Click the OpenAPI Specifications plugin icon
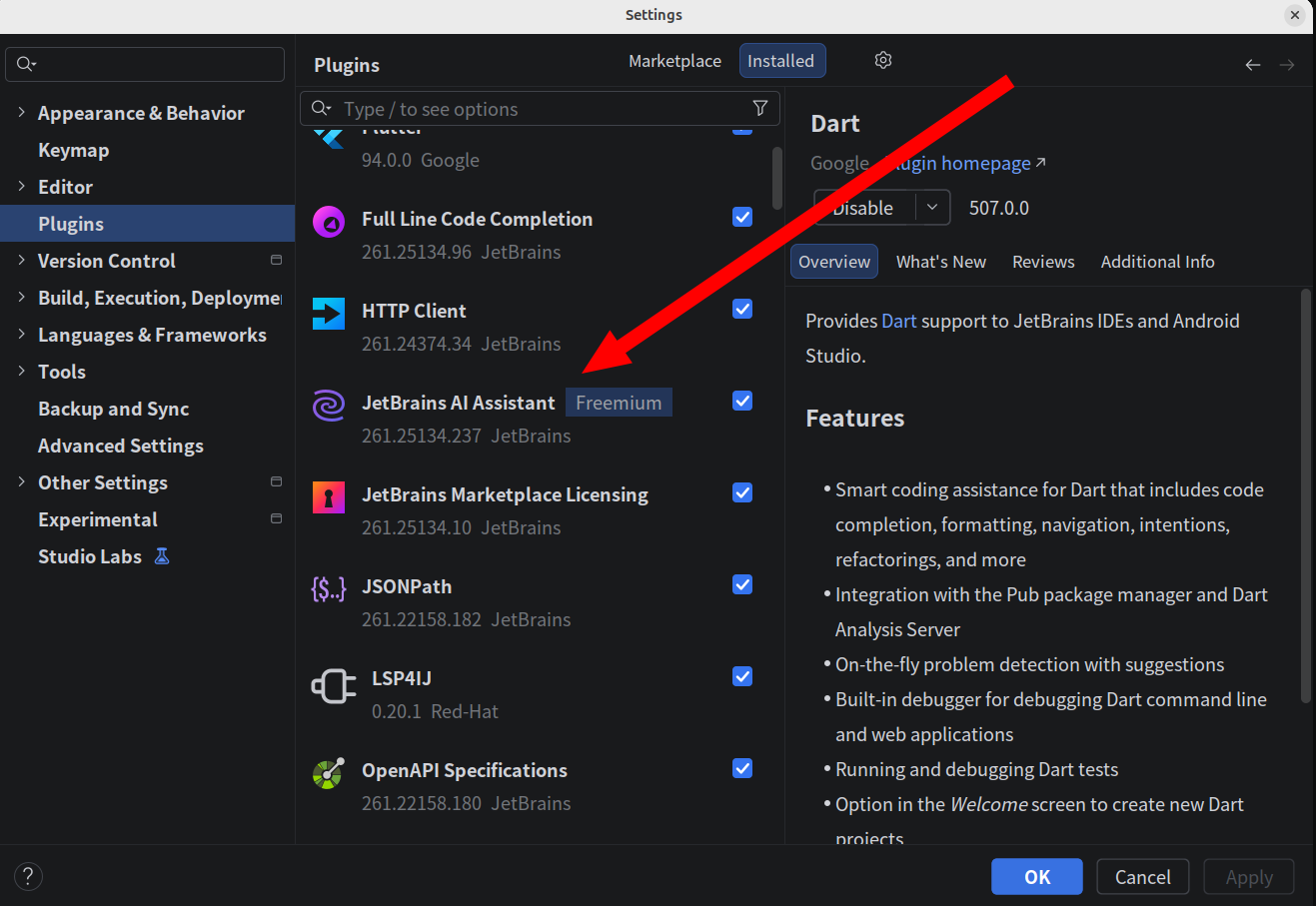The image size is (1316, 906). point(329,773)
